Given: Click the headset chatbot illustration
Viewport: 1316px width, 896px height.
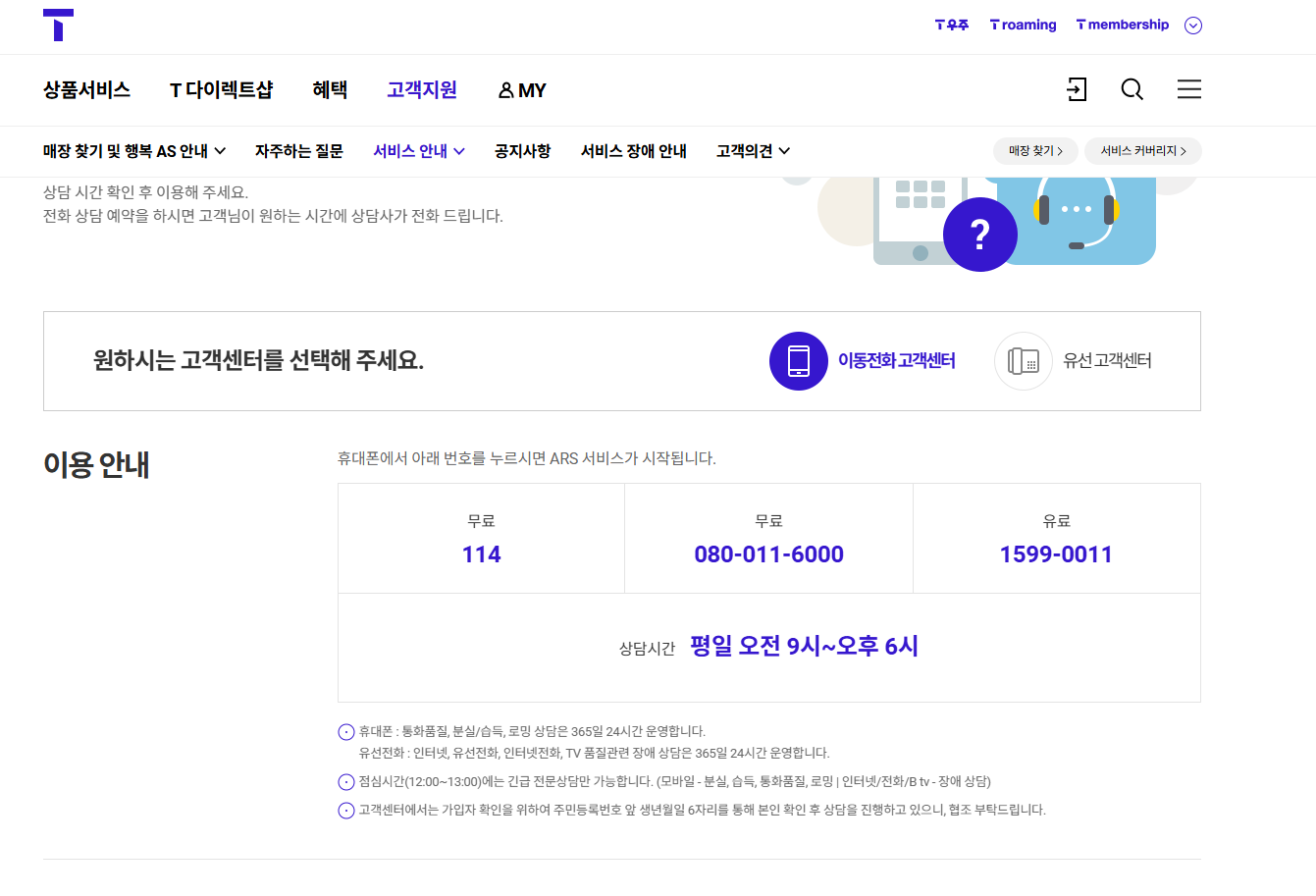Looking at the screenshot, I should pos(1077,215).
